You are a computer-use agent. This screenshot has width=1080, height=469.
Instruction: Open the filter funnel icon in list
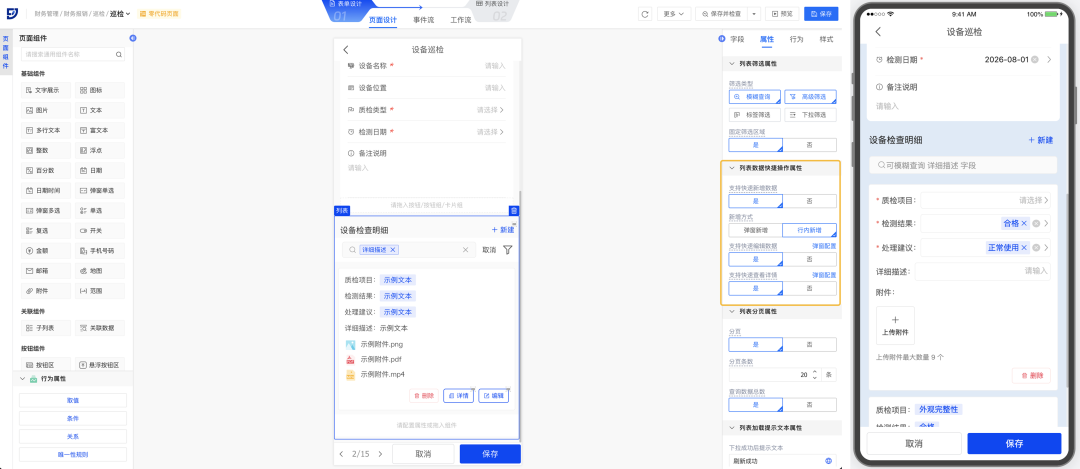[x=508, y=250]
